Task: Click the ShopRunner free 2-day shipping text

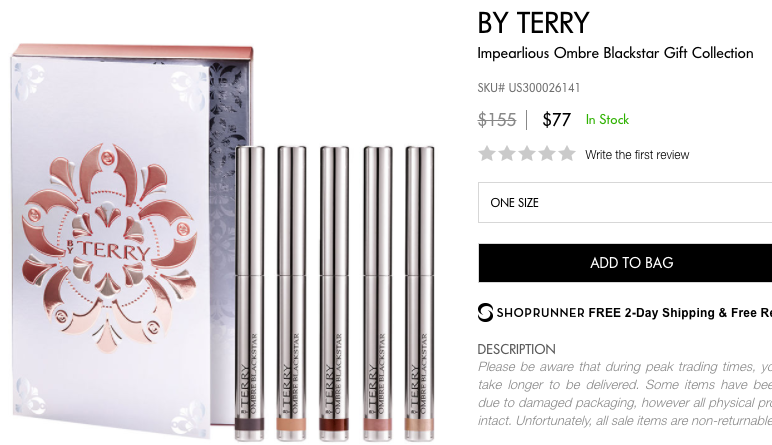Action: [x=634, y=313]
